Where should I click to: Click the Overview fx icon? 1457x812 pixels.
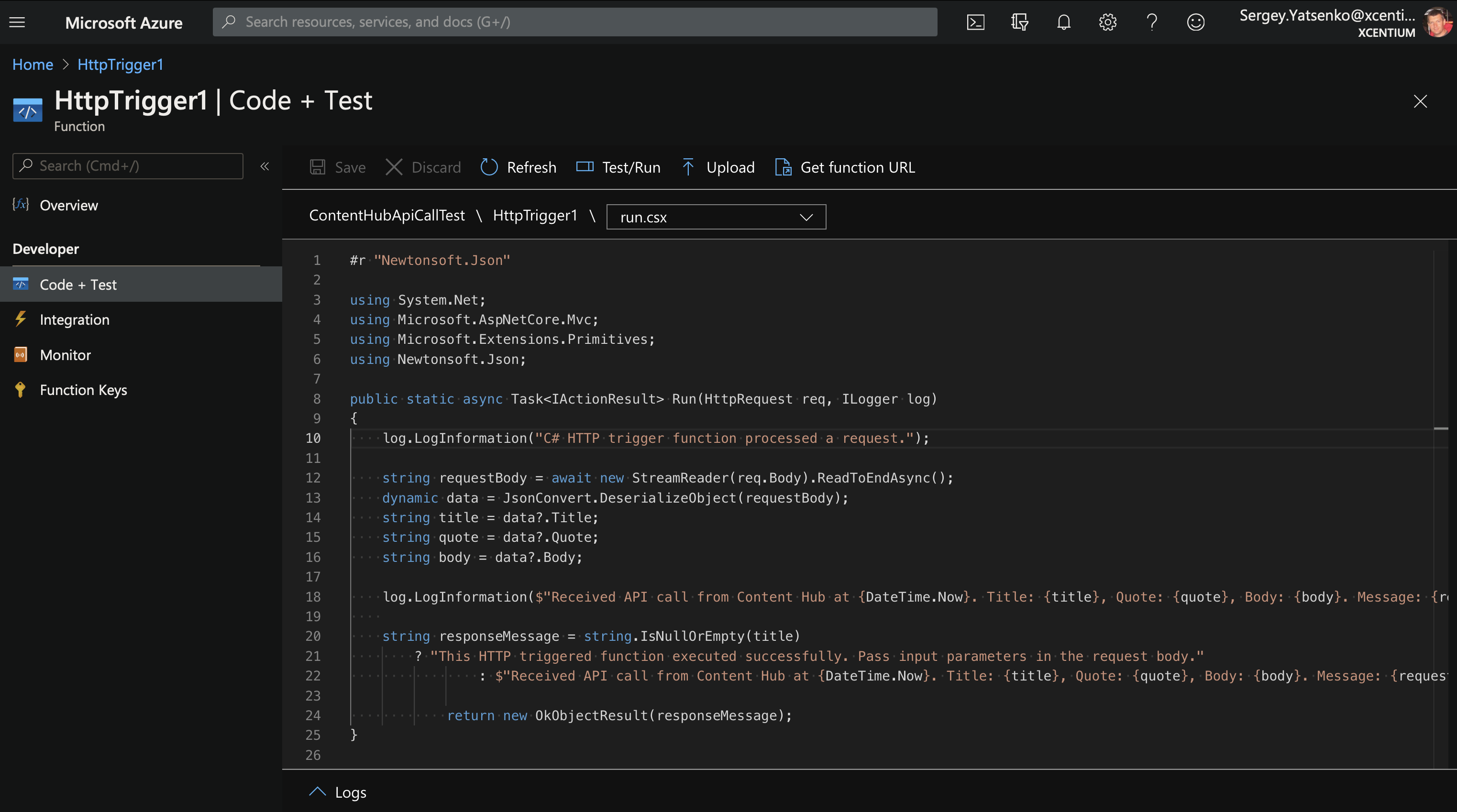point(21,204)
